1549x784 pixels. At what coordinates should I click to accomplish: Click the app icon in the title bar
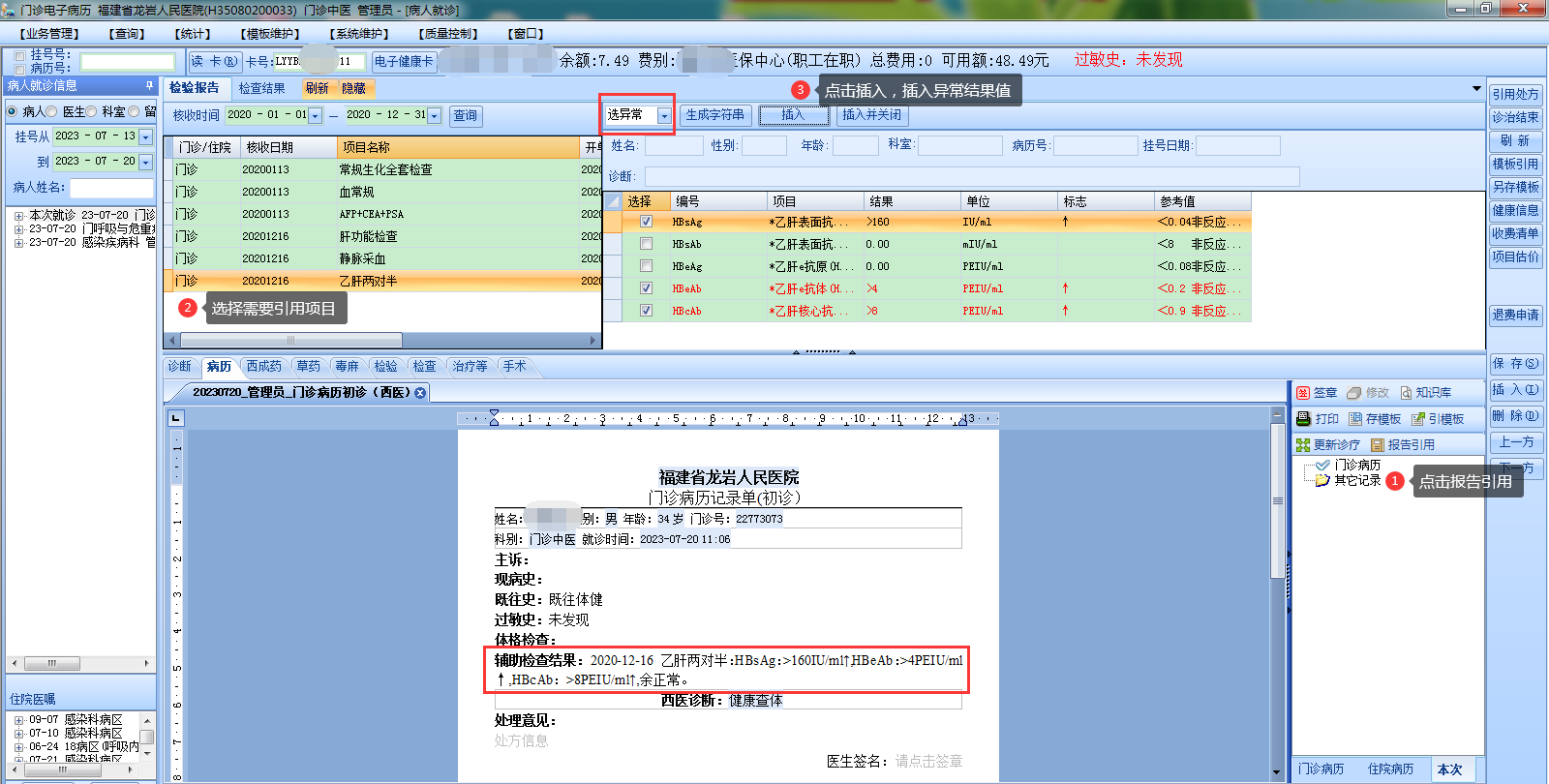[x=9, y=10]
